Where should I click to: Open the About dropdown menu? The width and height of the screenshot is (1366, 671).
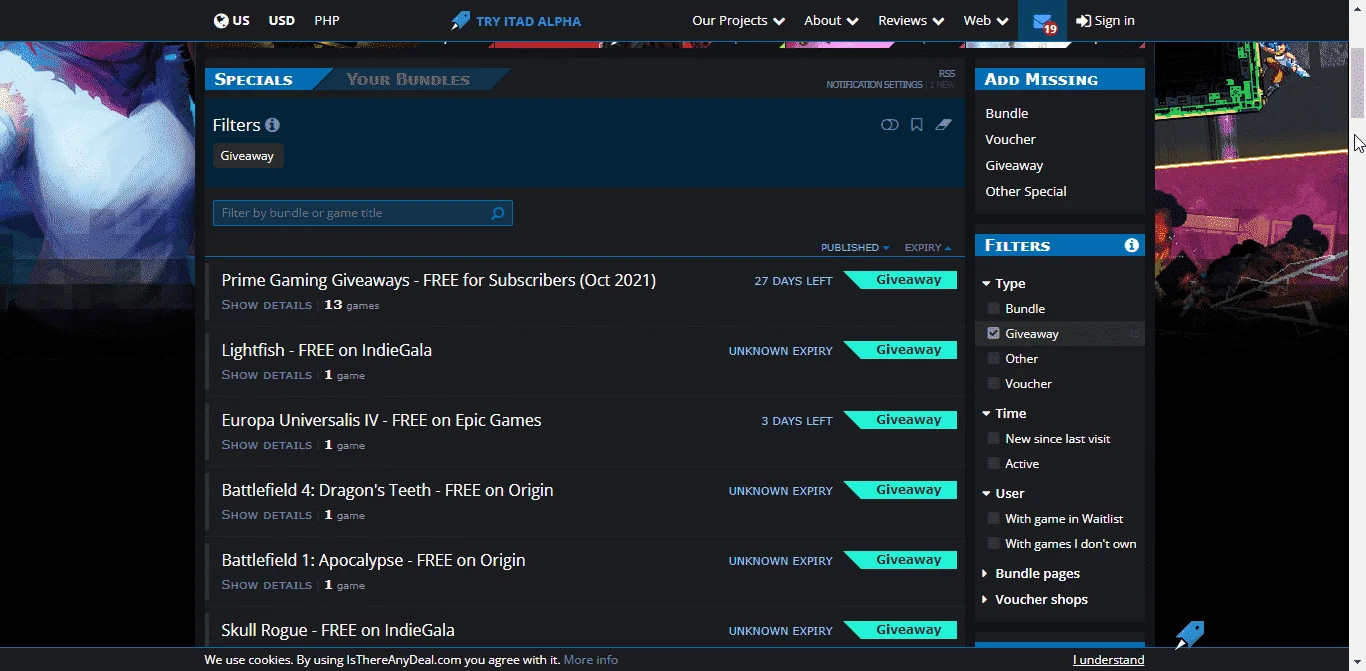[831, 20]
